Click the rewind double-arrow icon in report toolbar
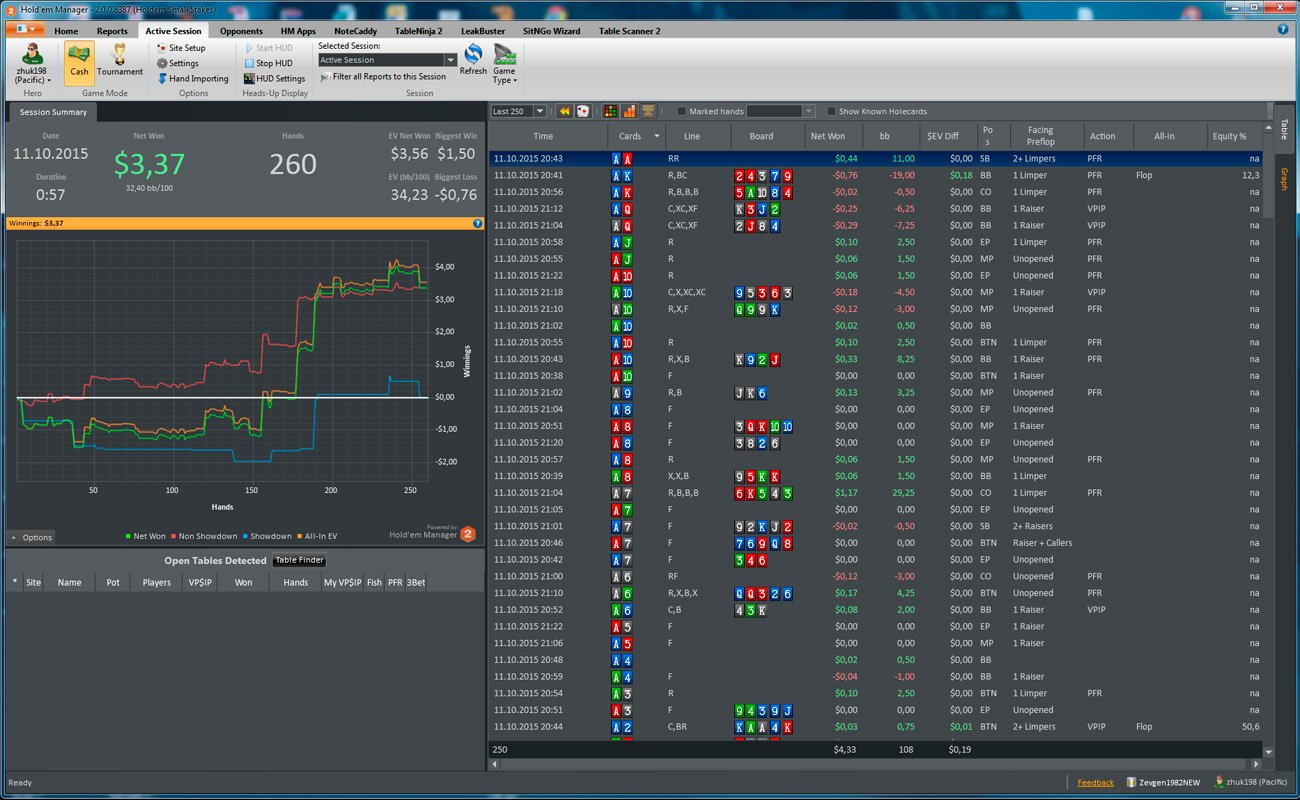The height and width of the screenshot is (800, 1300). tap(564, 111)
